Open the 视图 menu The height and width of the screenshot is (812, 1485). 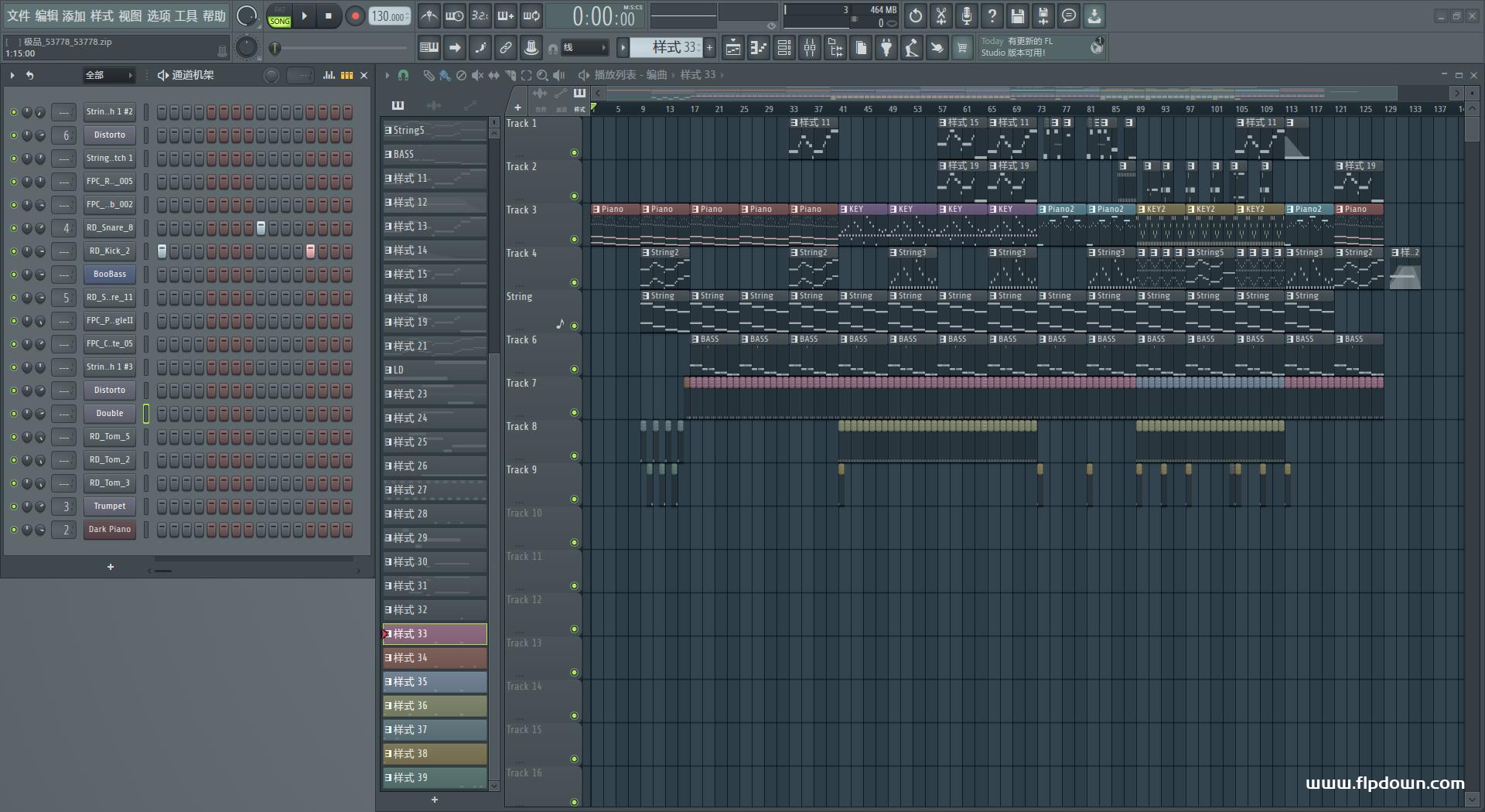(x=130, y=16)
